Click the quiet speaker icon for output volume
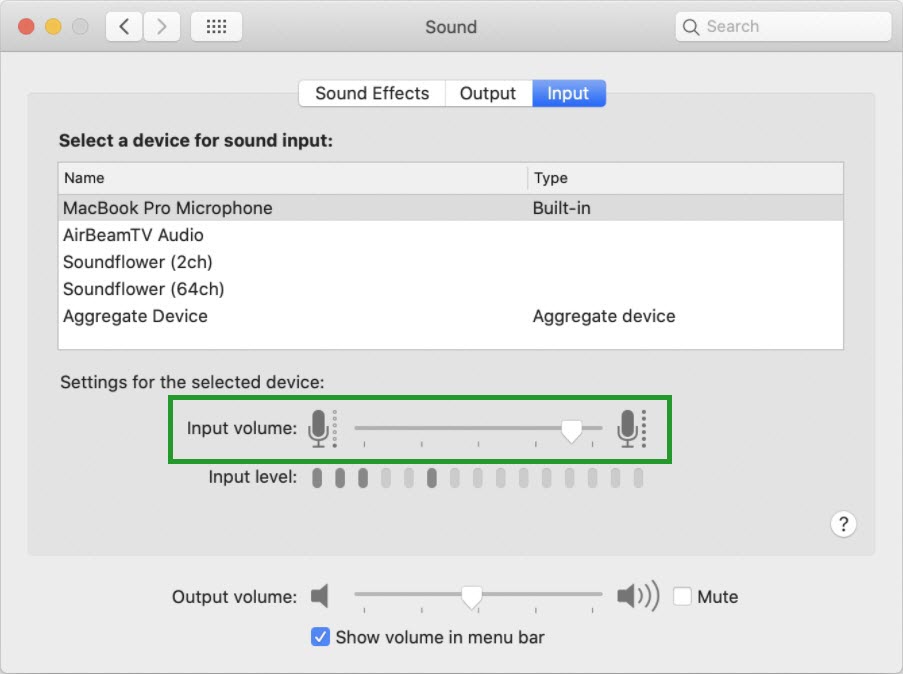This screenshot has width=903, height=674. click(320, 596)
